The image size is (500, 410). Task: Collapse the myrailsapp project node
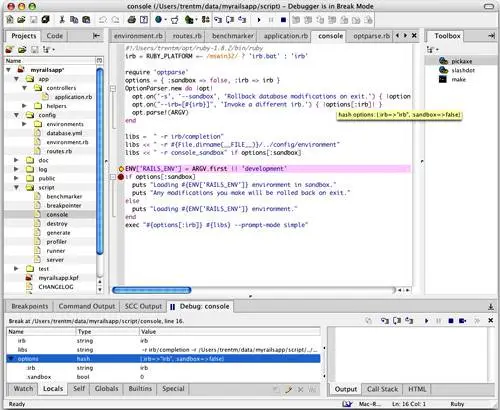(9, 70)
